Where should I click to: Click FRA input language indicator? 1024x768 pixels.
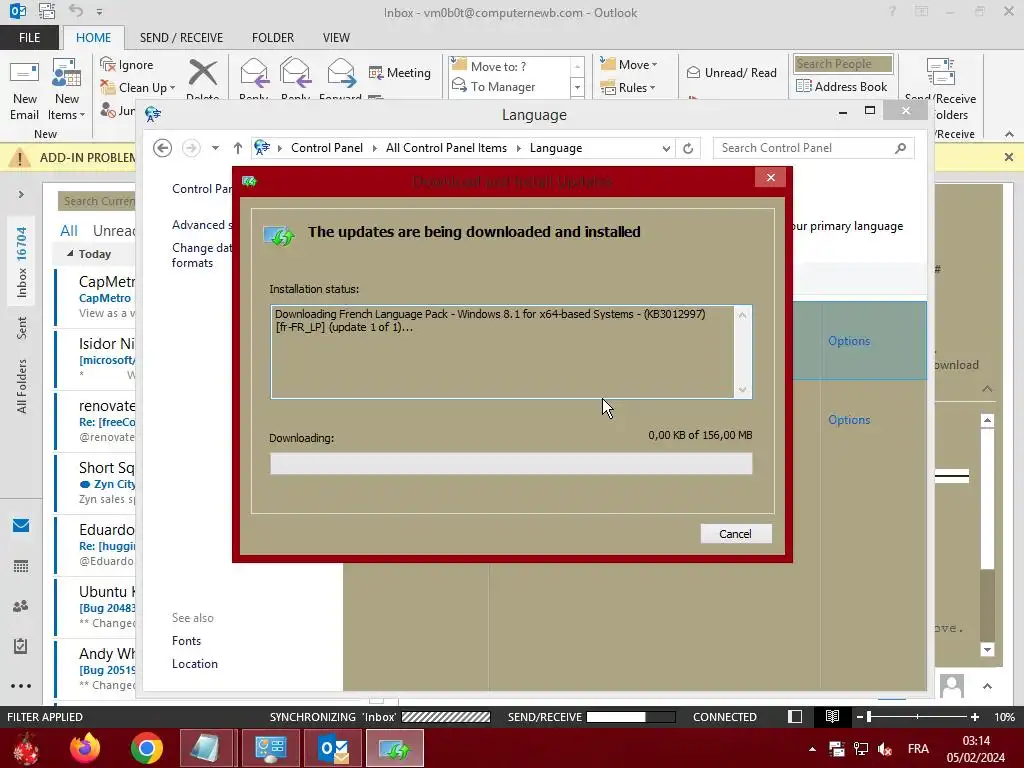(918, 749)
